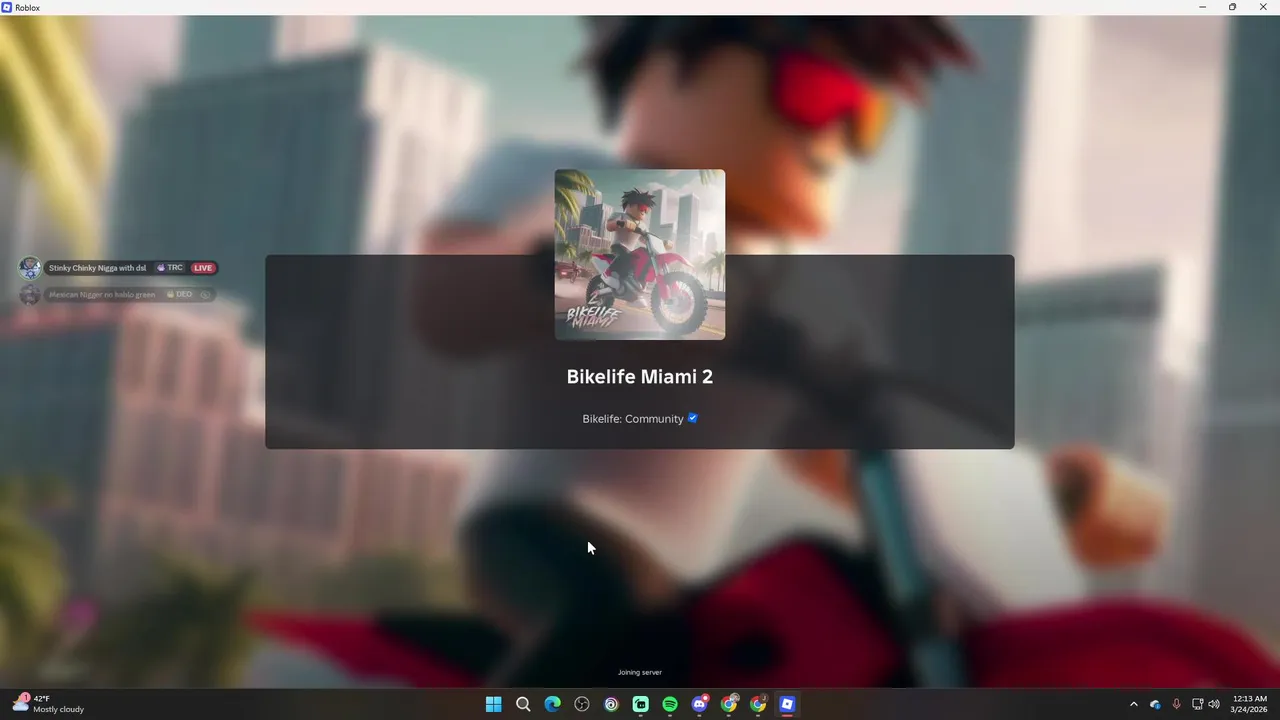Open OBS Studio from the taskbar
This screenshot has width=1280, height=720.
point(582,704)
